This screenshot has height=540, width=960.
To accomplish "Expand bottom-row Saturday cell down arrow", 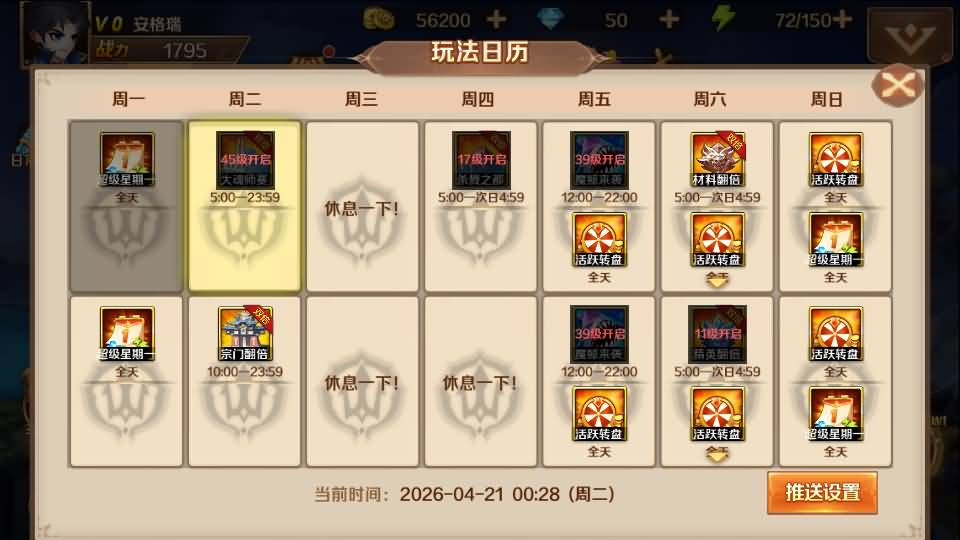I will pyautogui.click(x=717, y=454).
